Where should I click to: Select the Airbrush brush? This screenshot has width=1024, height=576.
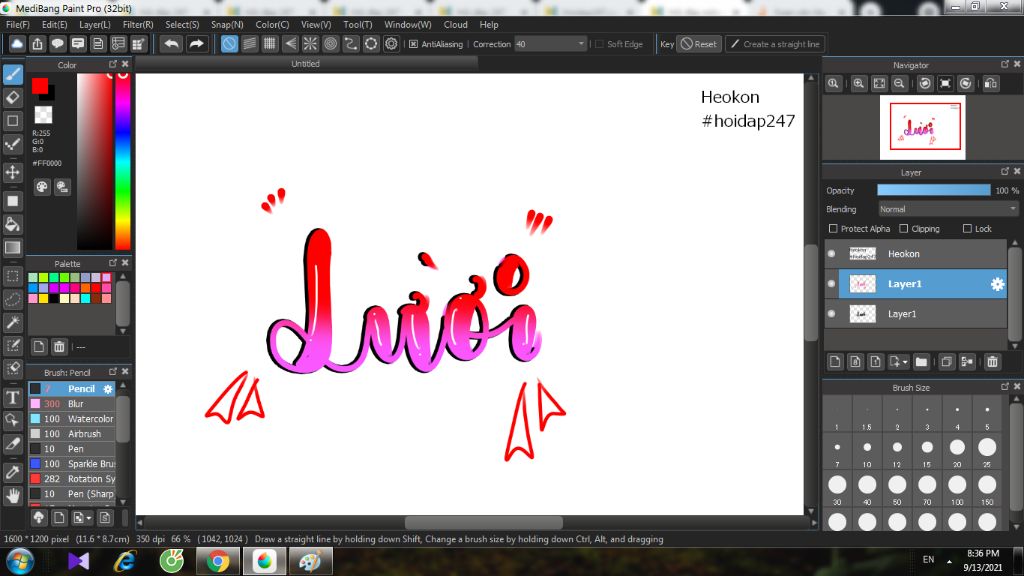72,434
